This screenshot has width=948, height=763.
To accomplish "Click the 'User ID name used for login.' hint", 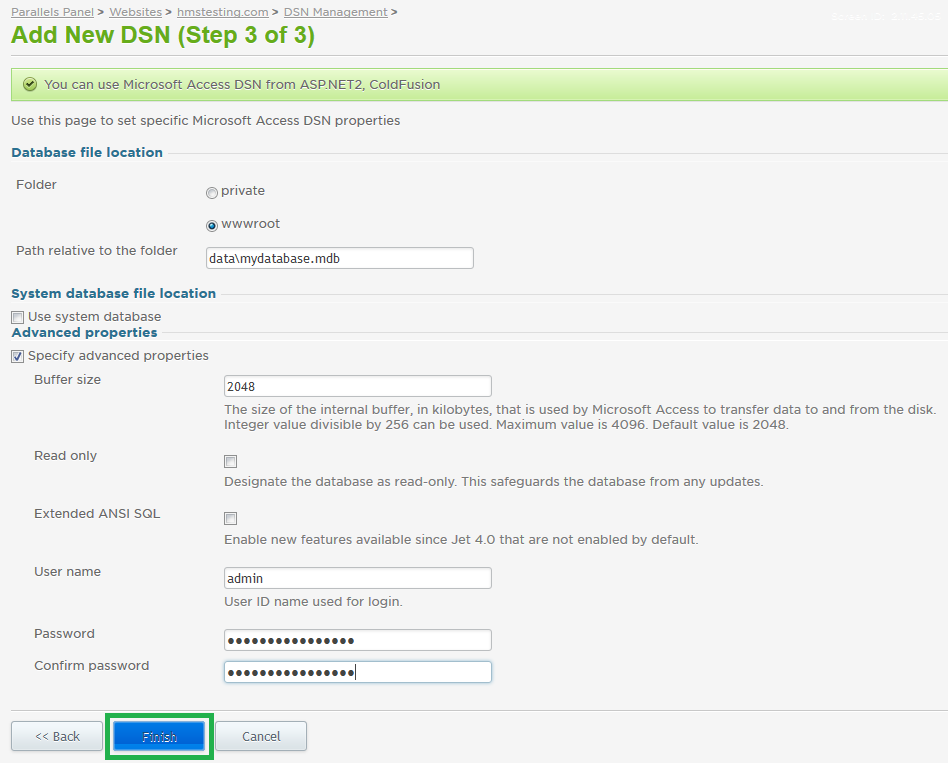I will point(313,602).
